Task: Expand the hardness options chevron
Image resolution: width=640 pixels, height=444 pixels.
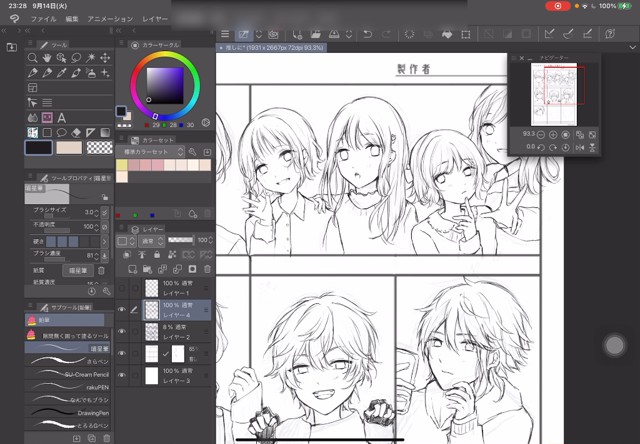Action: tap(104, 242)
